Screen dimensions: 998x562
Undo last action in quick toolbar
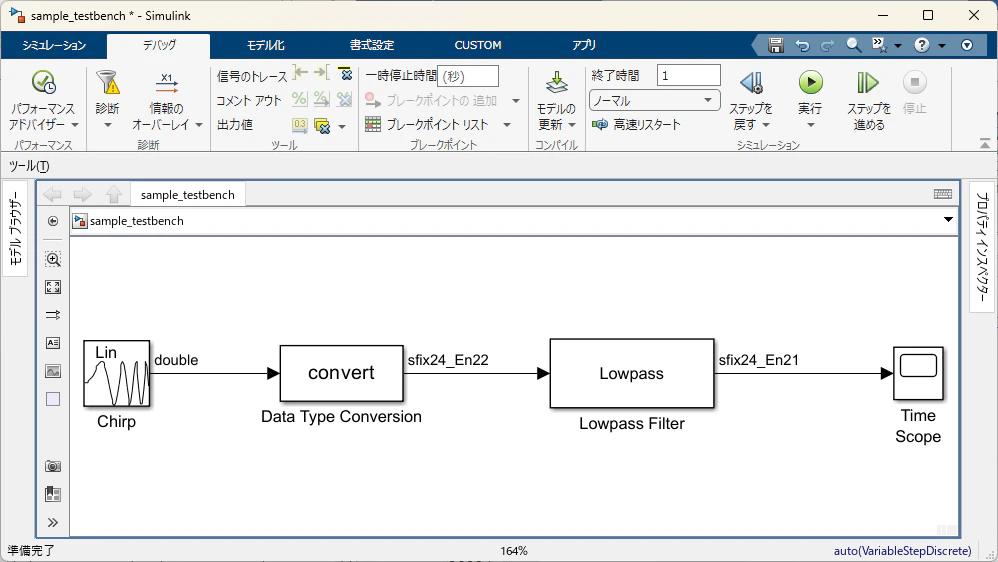(802, 45)
